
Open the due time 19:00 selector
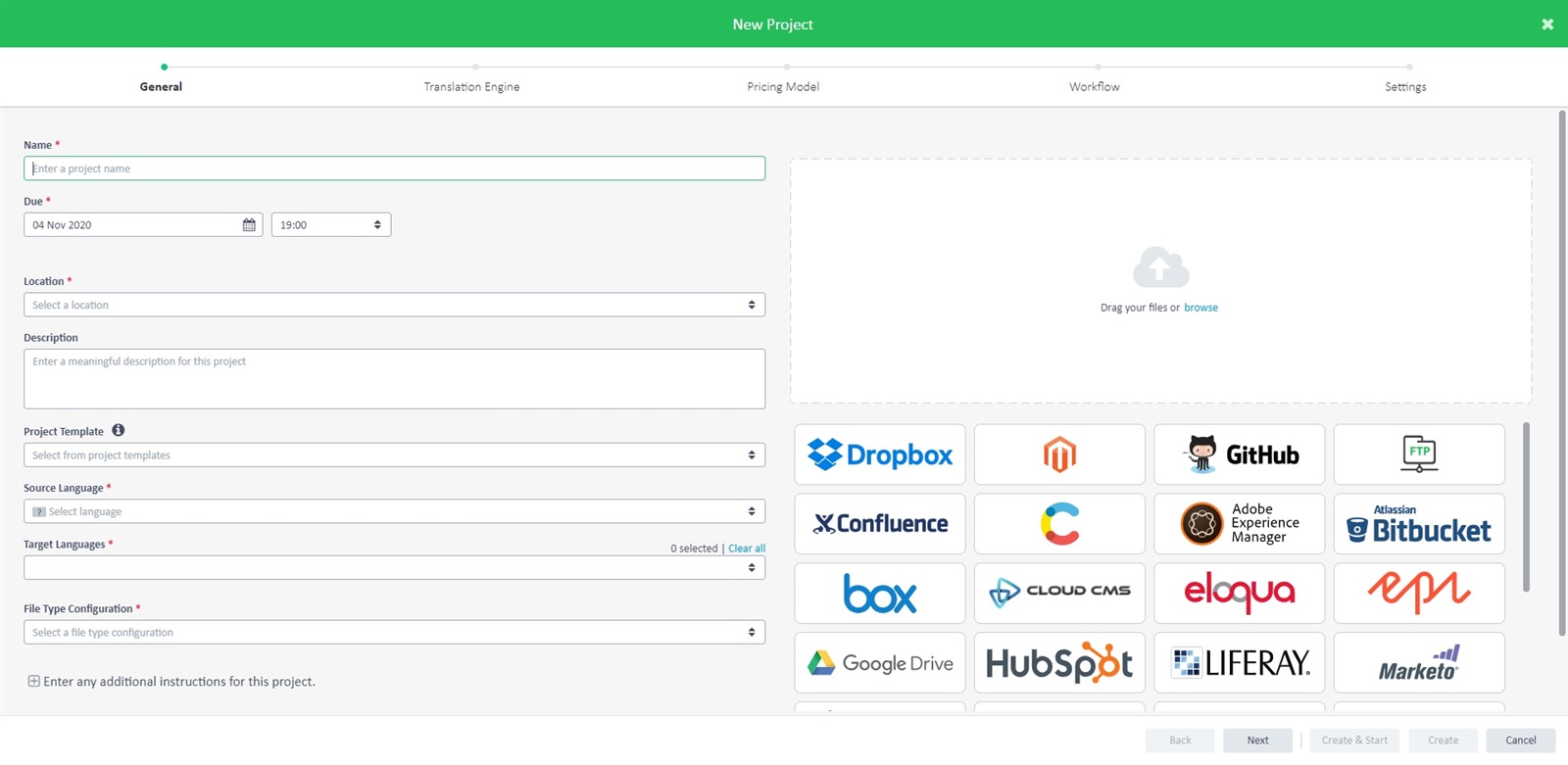point(331,225)
